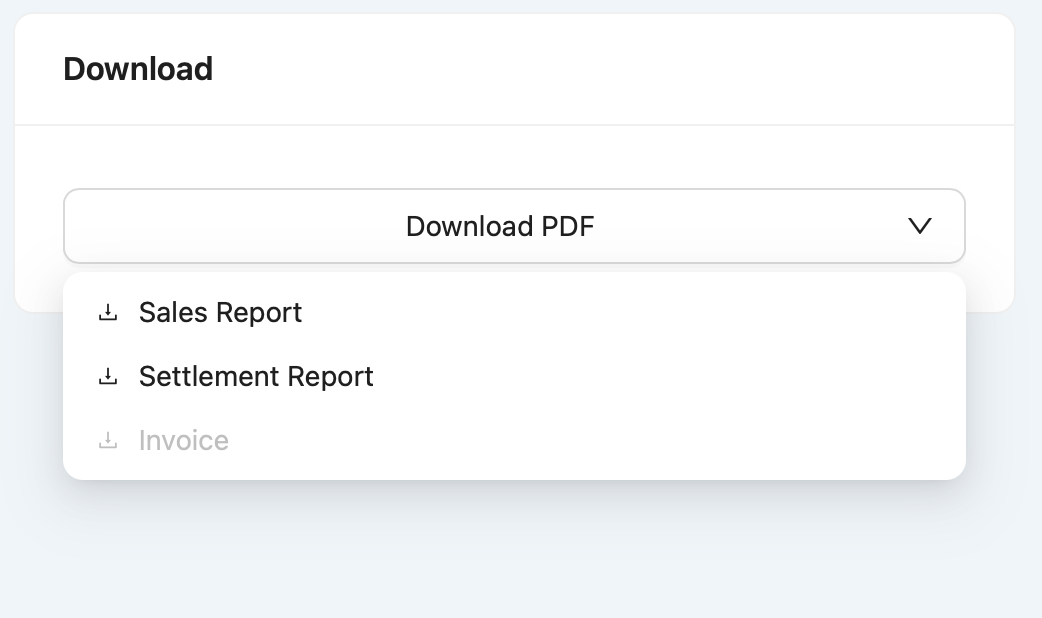
Task: Click the down chevron in Download PDF
Action: (x=919, y=226)
